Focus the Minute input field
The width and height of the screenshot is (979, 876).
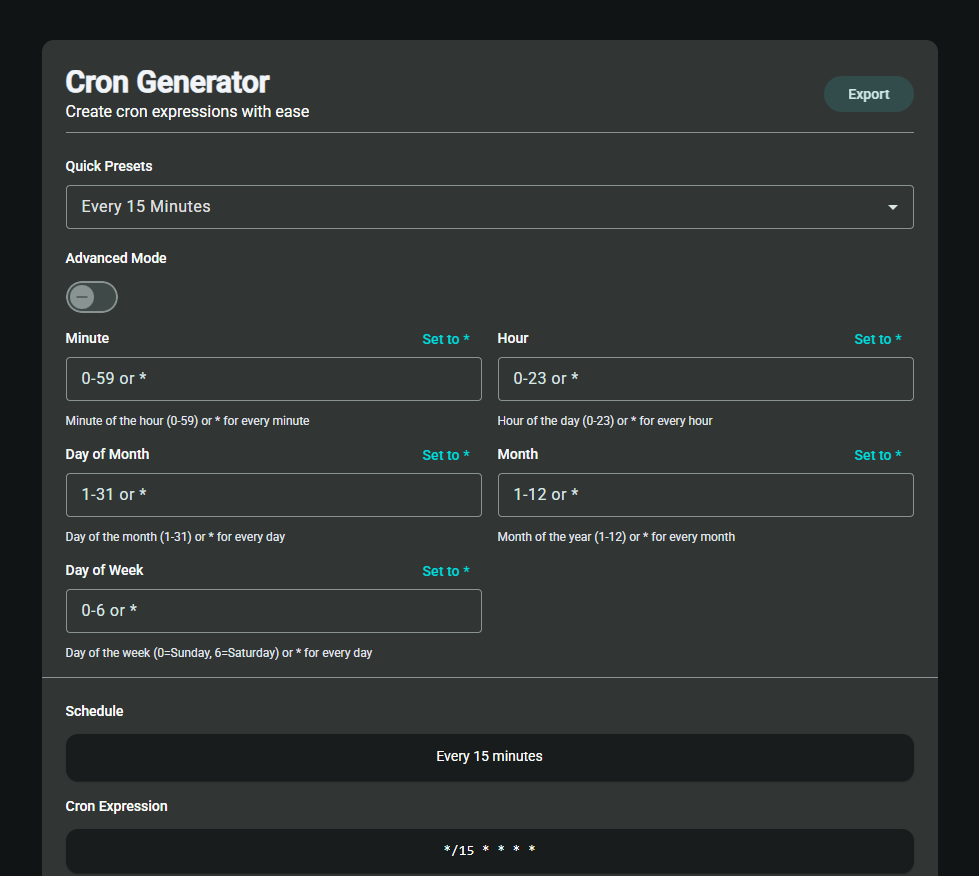(x=273, y=379)
